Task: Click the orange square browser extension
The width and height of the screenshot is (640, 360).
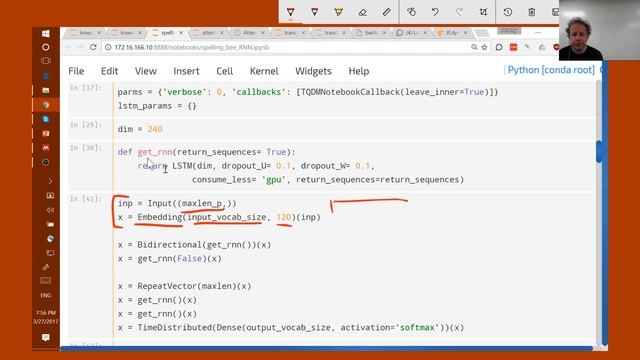Action: pyautogui.click(x=513, y=47)
